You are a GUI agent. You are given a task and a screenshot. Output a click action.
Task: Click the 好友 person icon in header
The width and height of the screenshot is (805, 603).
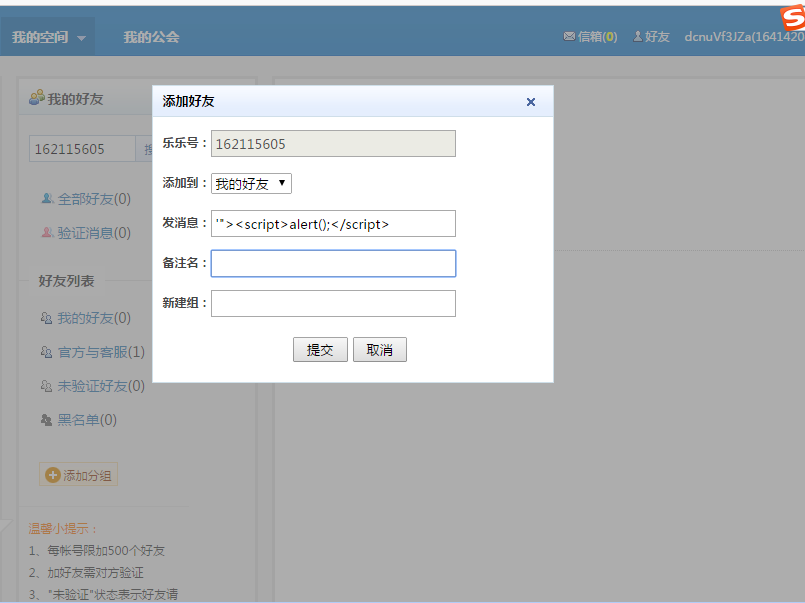click(638, 36)
